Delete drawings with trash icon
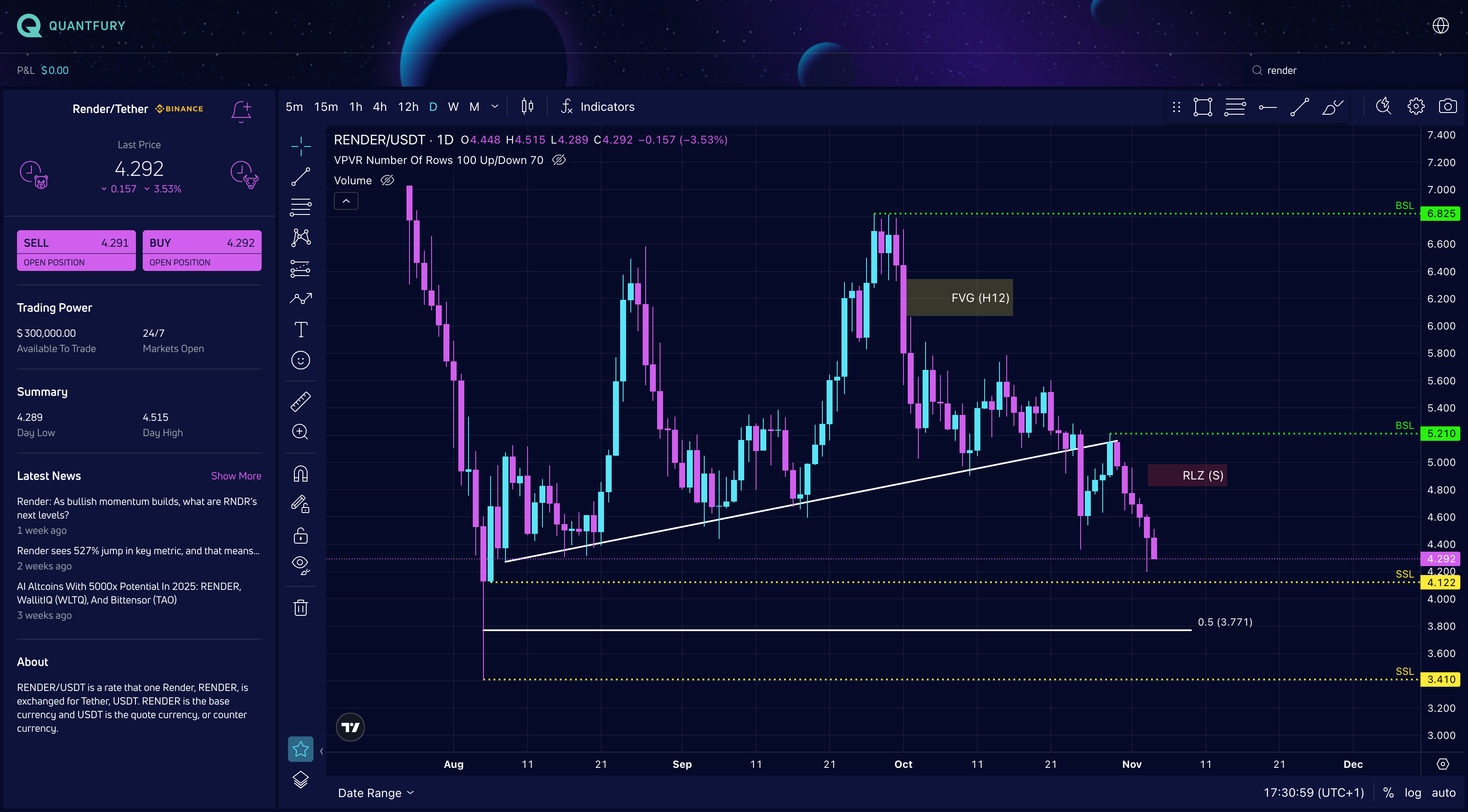1468x812 pixels. [300, 607]
